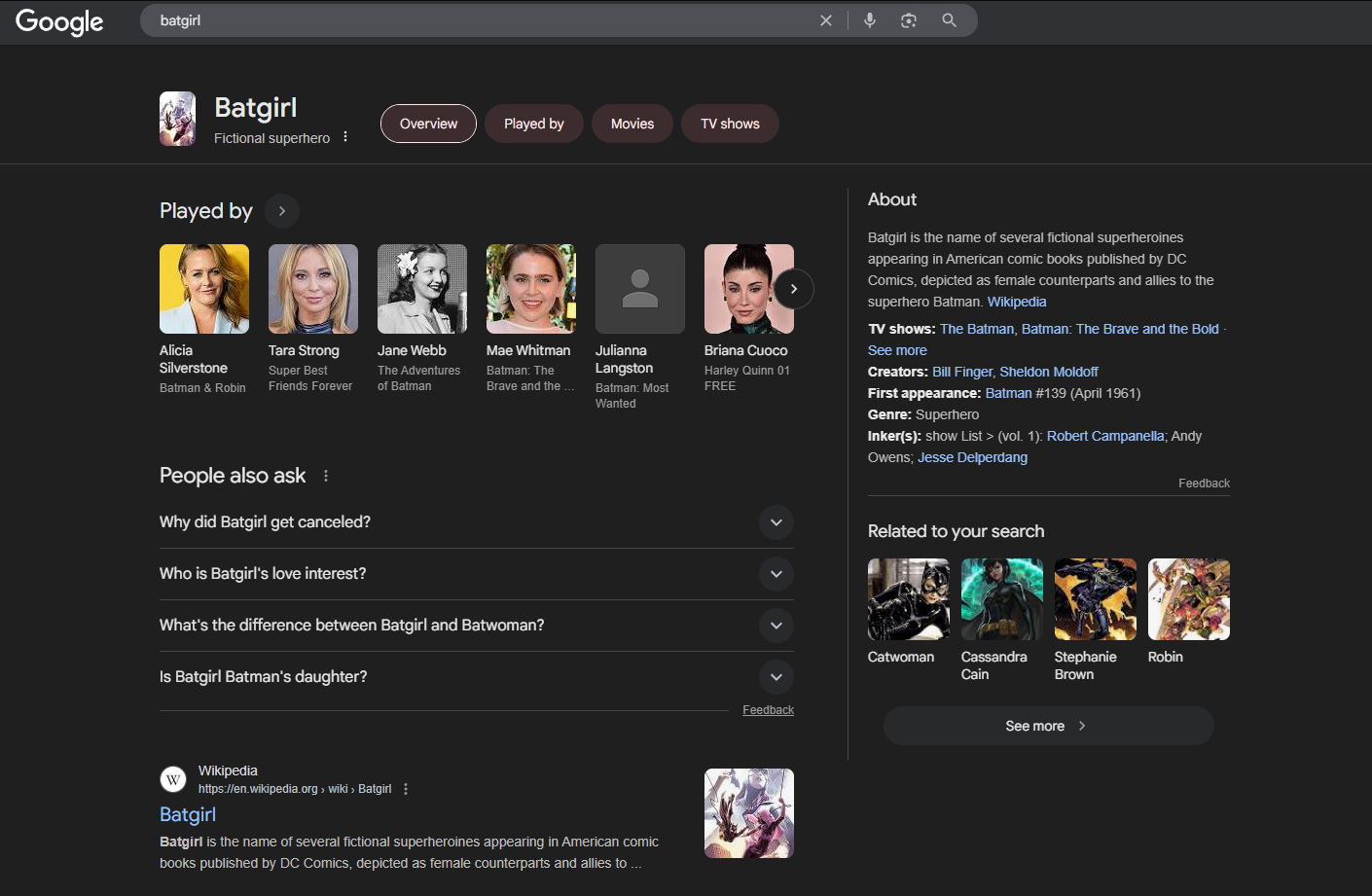The width and height of the screenshot is (1372, 896).
Task: Click the magnifying glass search icon
Action: [949, 20]
